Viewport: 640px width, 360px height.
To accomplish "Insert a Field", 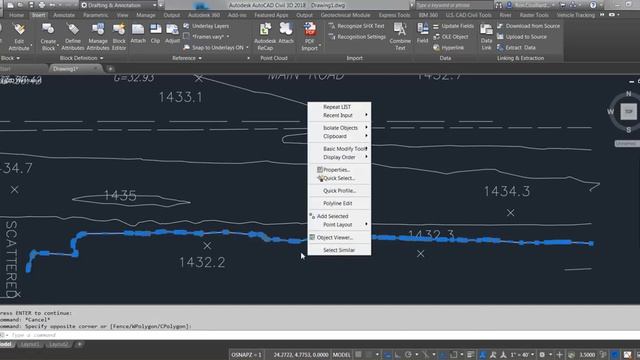I will click(x=422, y=33).
